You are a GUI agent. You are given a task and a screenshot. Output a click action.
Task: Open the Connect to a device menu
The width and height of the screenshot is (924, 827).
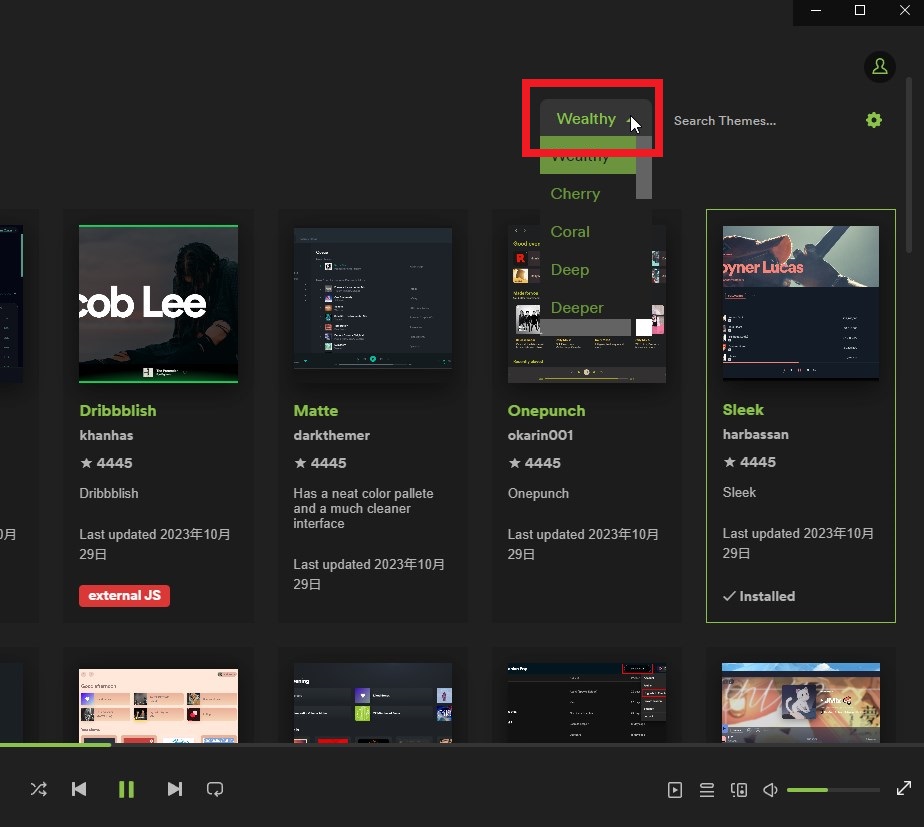tap(739, 789)
